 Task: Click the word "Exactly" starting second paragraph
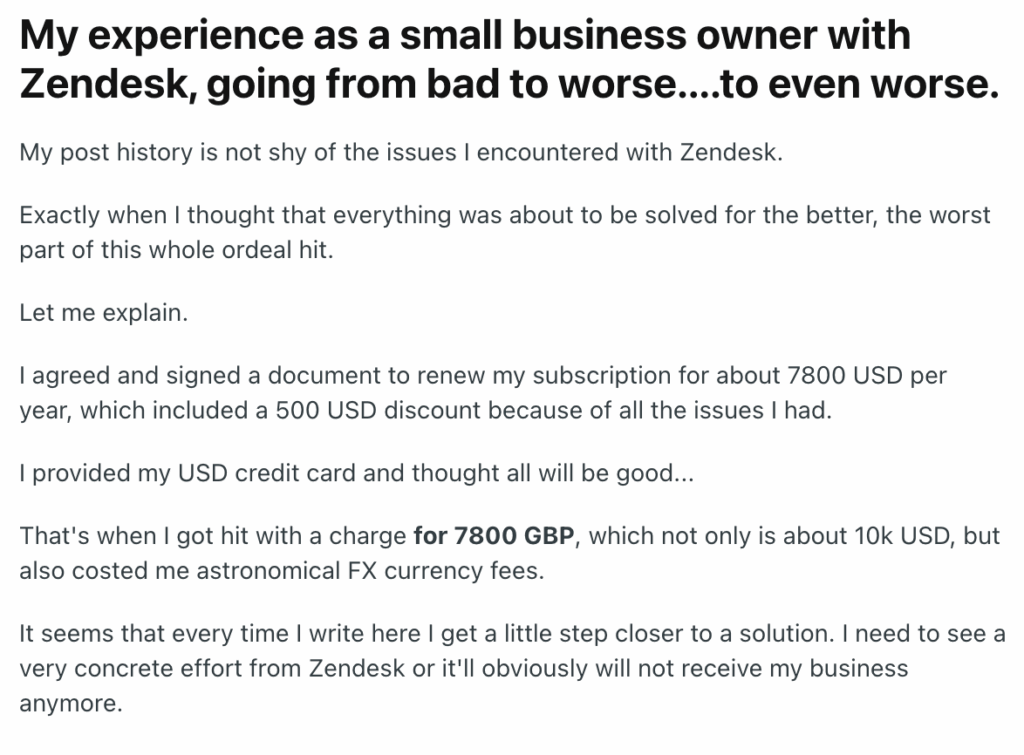point(64,215)
